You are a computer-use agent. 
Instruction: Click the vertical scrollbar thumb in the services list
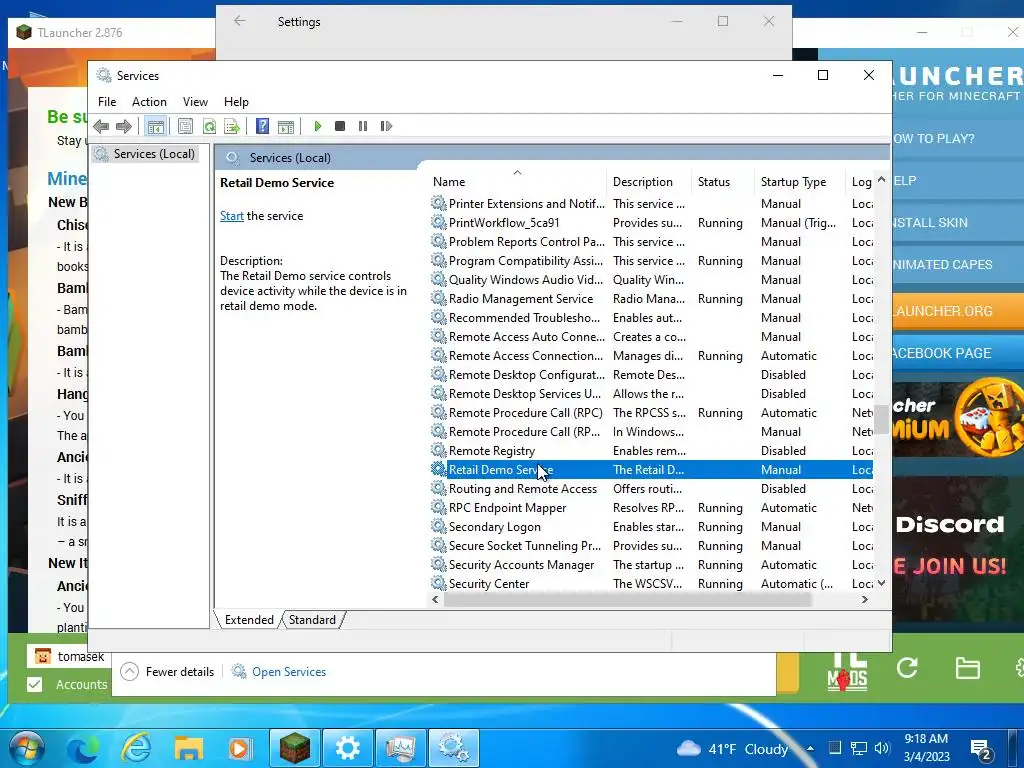(x=881, y=419)
